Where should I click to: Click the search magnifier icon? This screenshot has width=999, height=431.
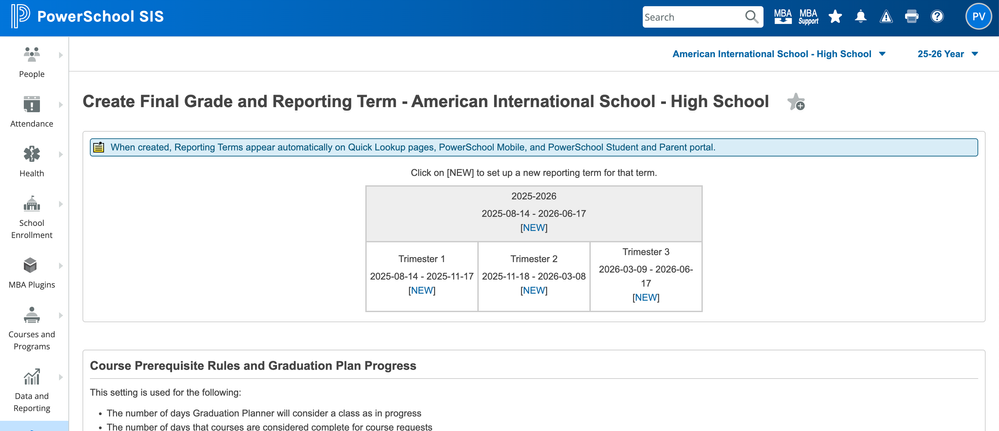click(x=753, y=17)
